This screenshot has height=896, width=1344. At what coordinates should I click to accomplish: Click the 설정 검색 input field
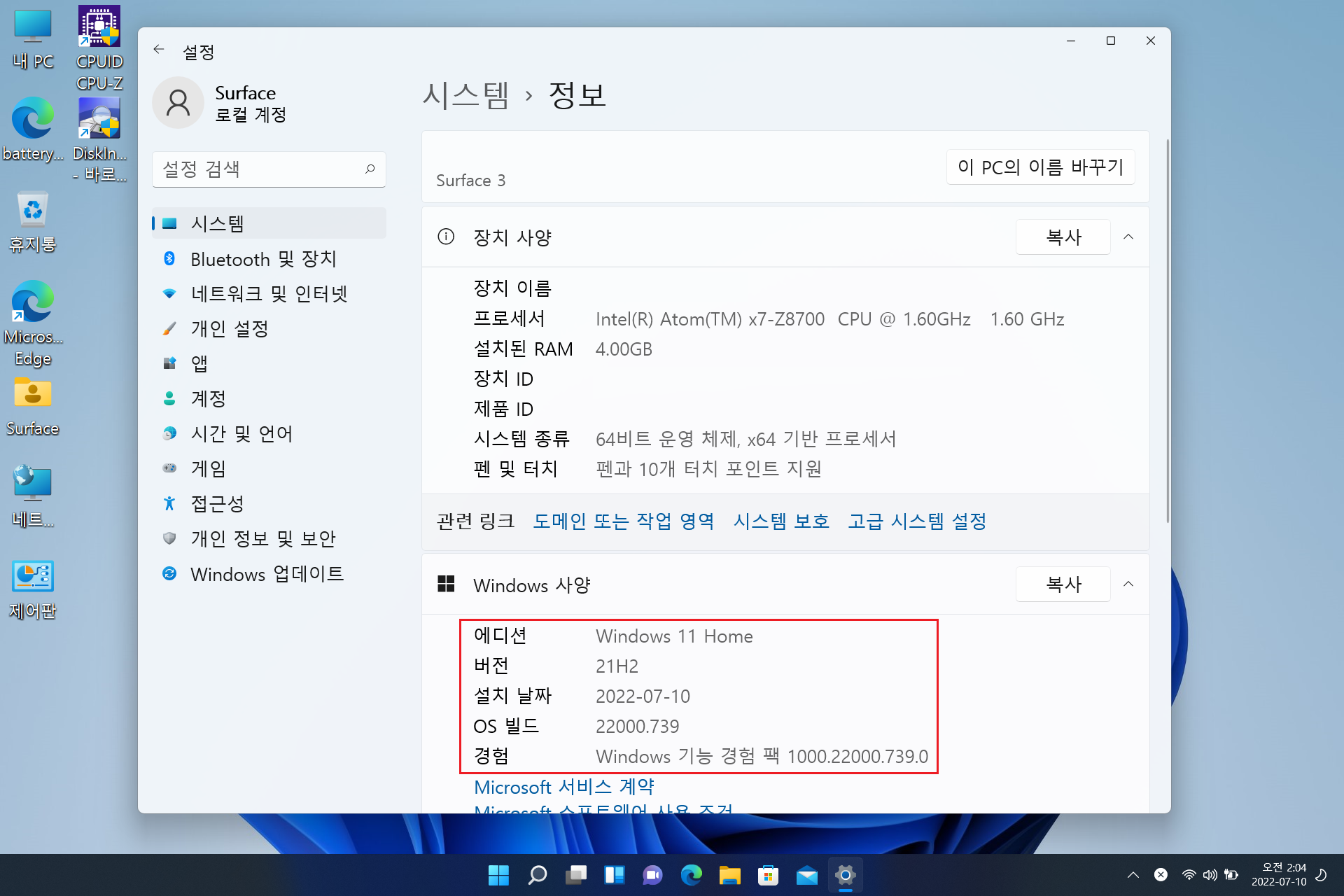point(259,169)
